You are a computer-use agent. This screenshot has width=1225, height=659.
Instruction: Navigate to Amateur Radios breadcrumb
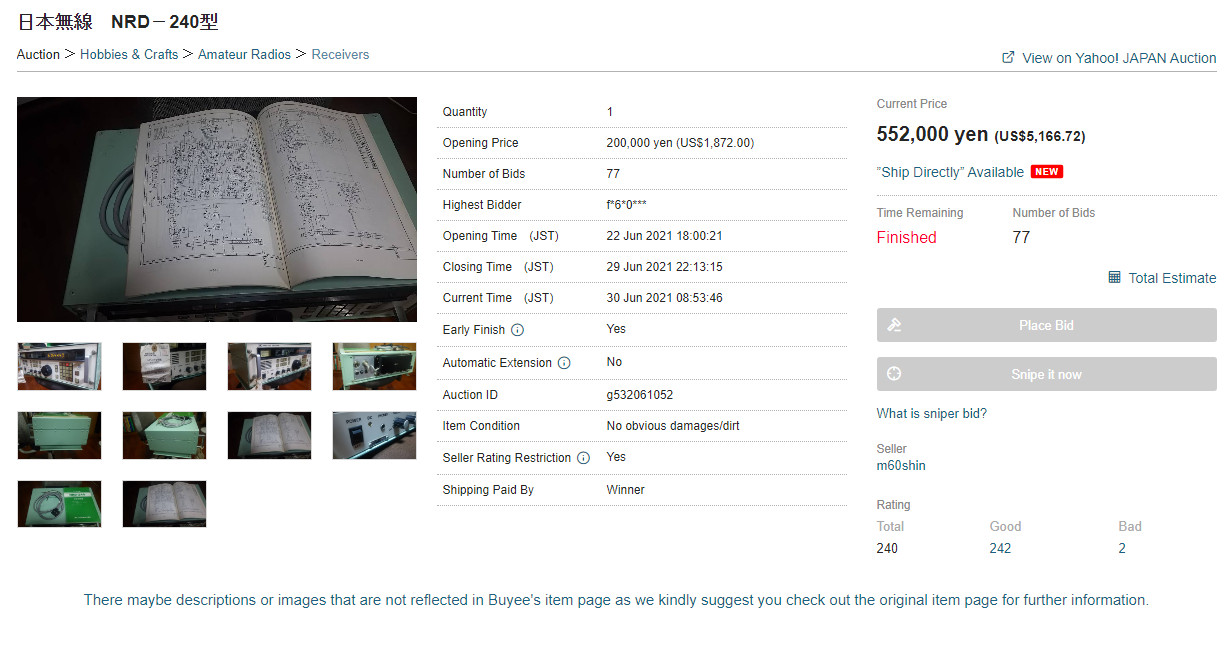point(244,54)
